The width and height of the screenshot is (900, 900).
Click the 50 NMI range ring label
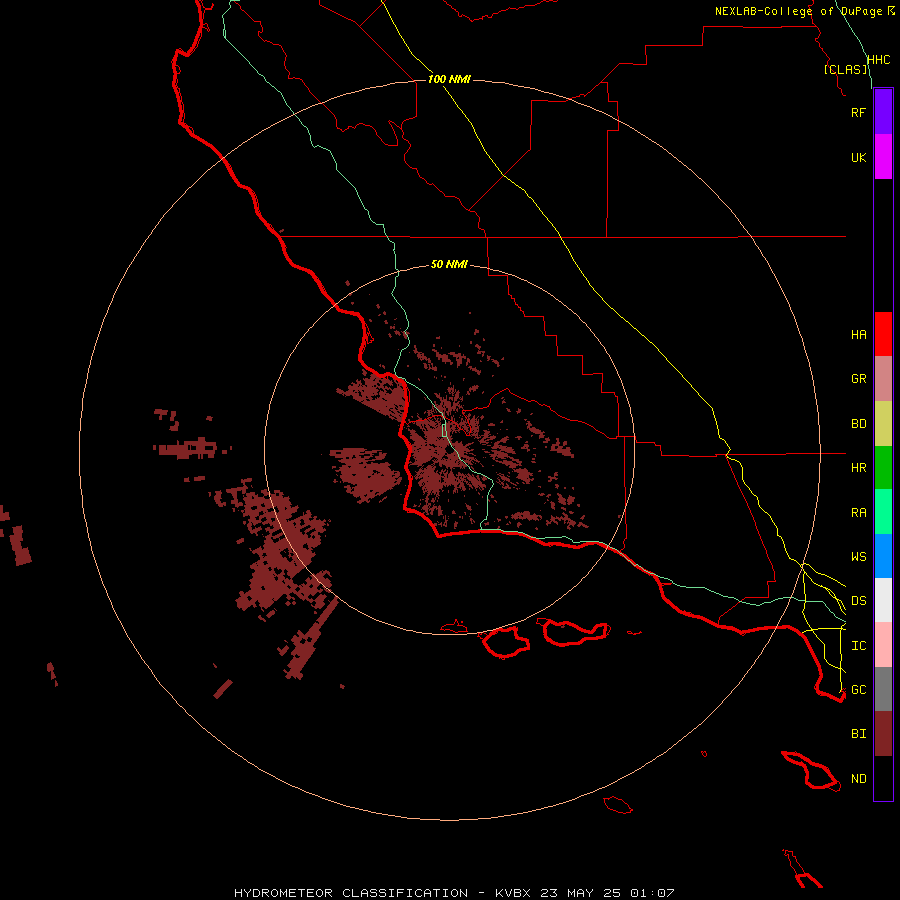[449, 264]
